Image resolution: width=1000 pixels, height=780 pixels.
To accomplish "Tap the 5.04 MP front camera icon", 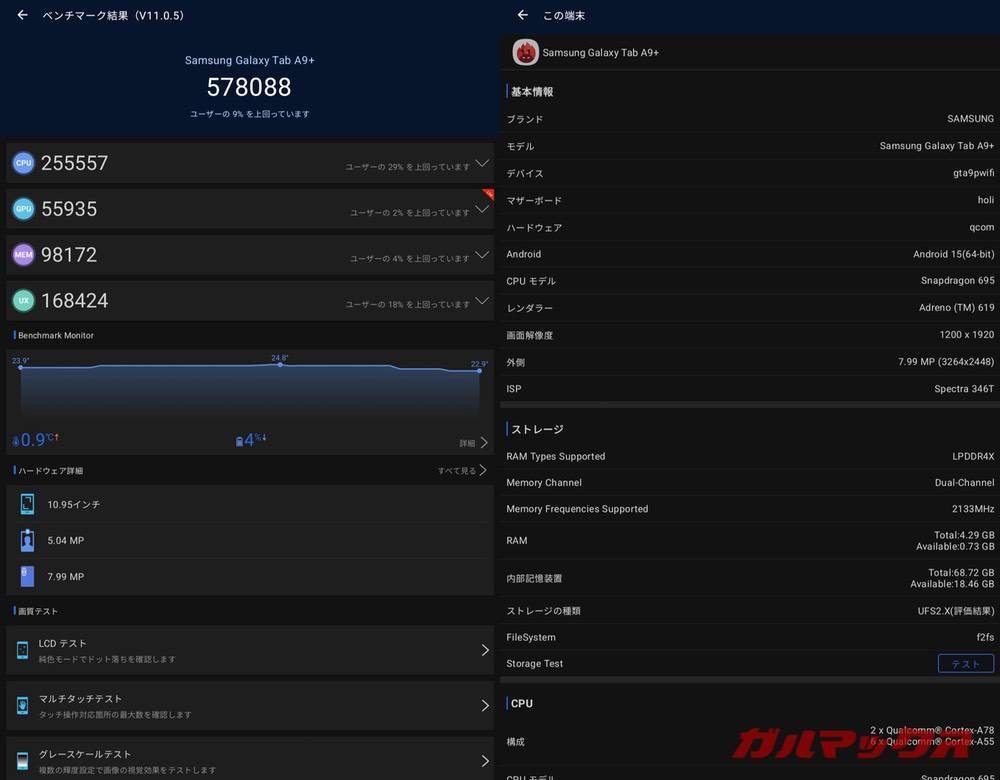I will coord(27,541).
